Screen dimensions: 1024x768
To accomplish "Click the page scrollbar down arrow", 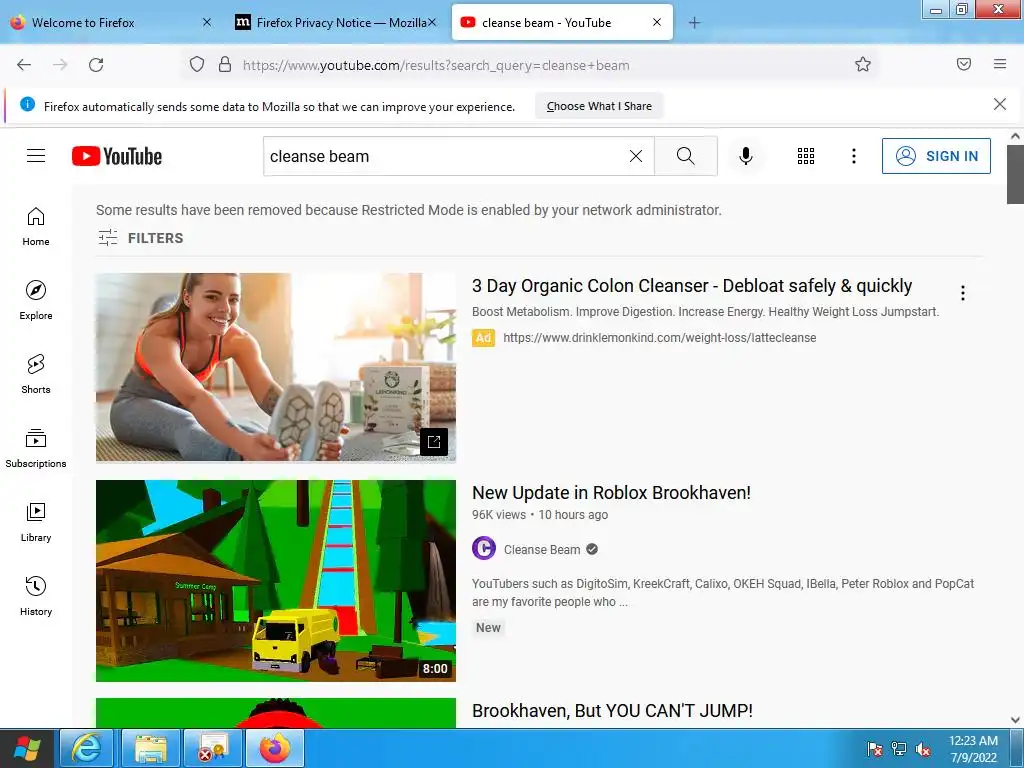I will tap(1015, 720).
